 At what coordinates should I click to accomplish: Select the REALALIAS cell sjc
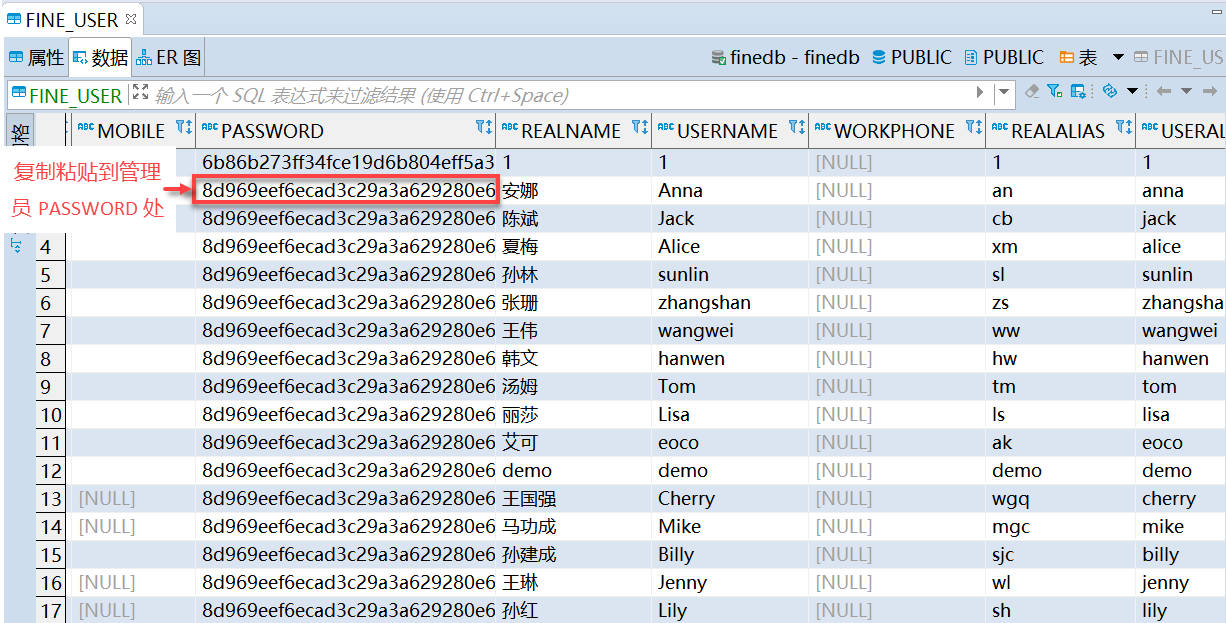point(1061,554)
